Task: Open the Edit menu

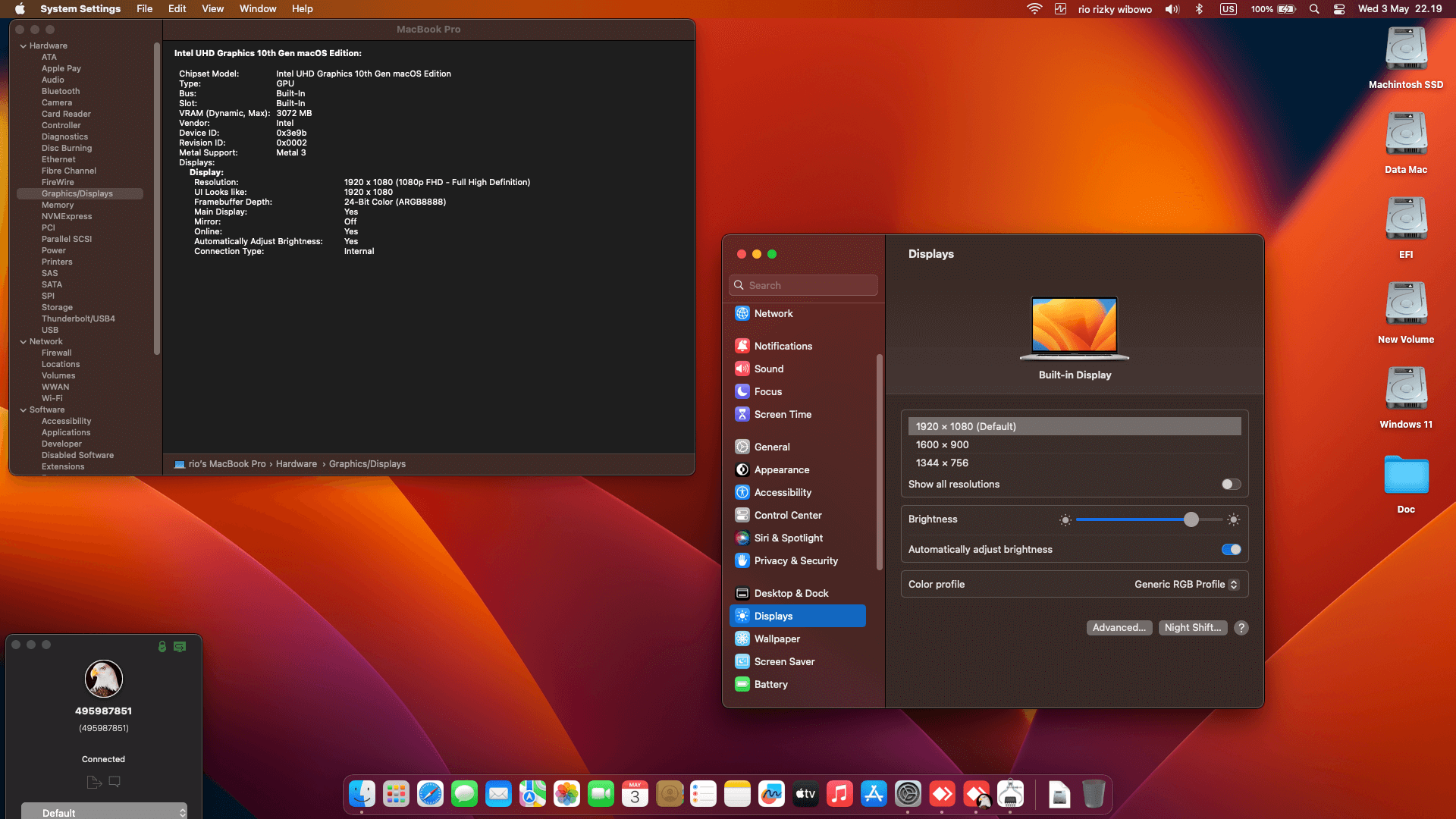Action: coord(177,9)
